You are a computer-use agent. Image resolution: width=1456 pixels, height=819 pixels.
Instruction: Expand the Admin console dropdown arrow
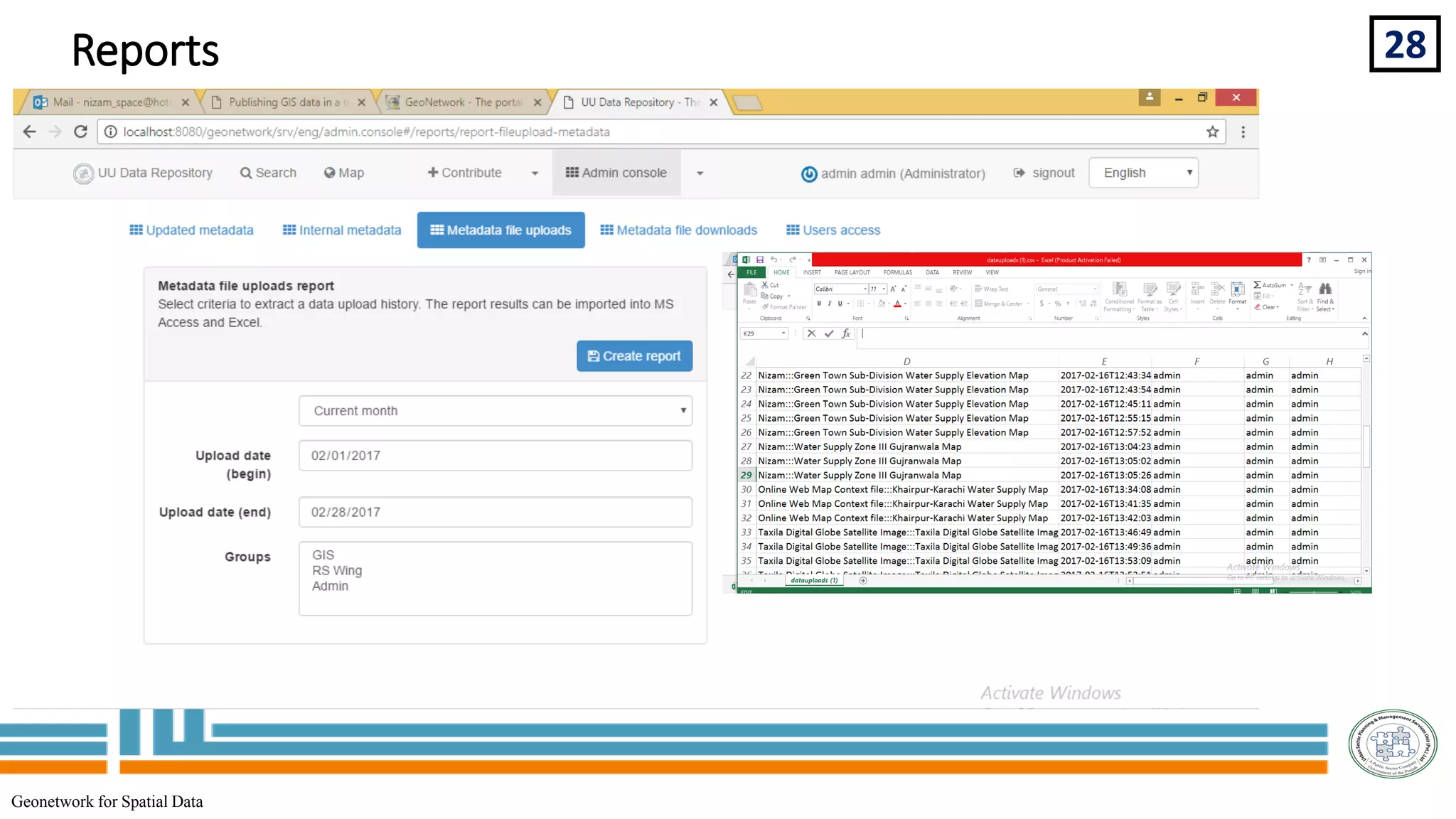click(700, 173)
